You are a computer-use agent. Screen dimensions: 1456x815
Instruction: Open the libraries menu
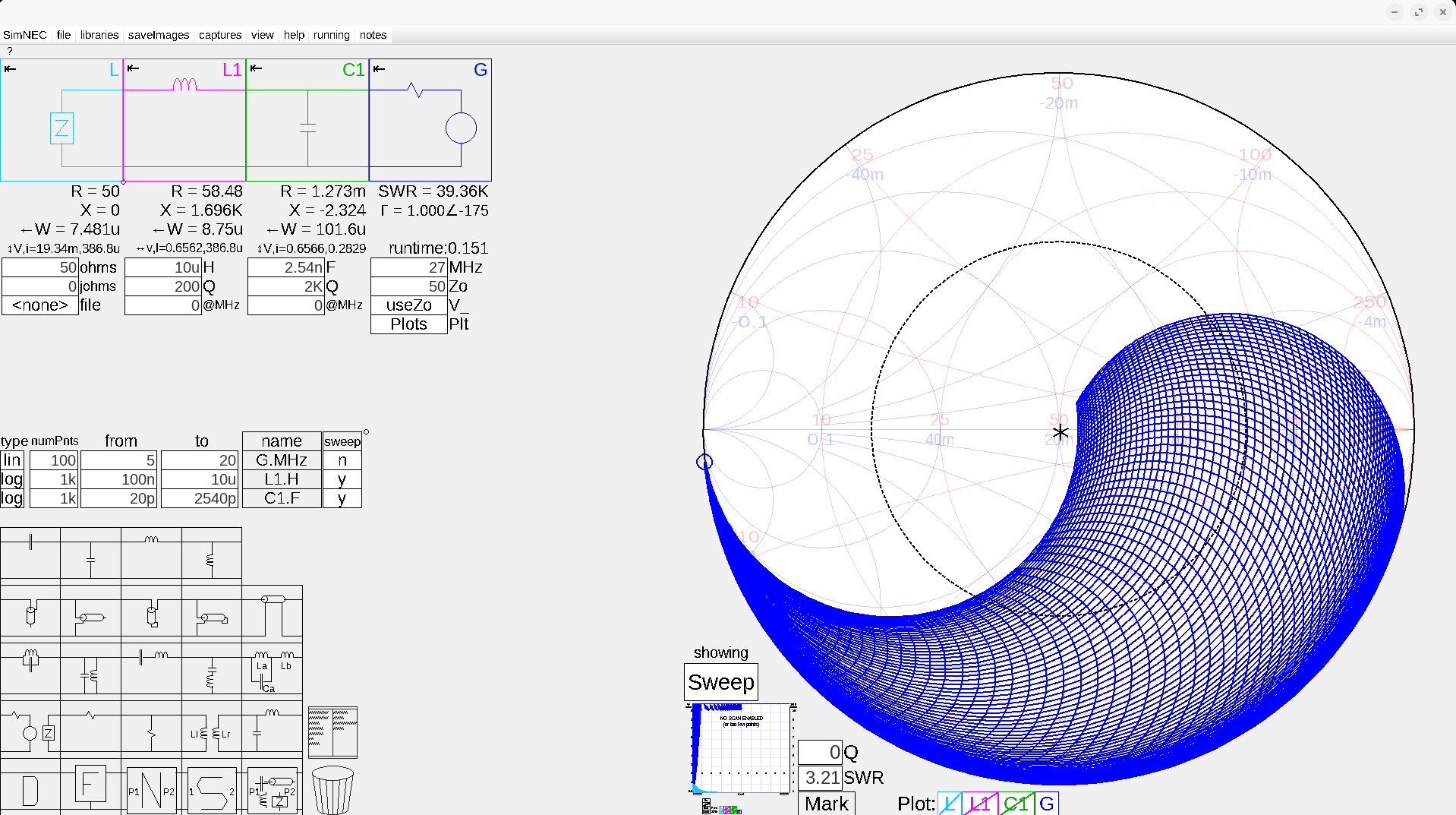pyautogui.click(x=99, y=35)
